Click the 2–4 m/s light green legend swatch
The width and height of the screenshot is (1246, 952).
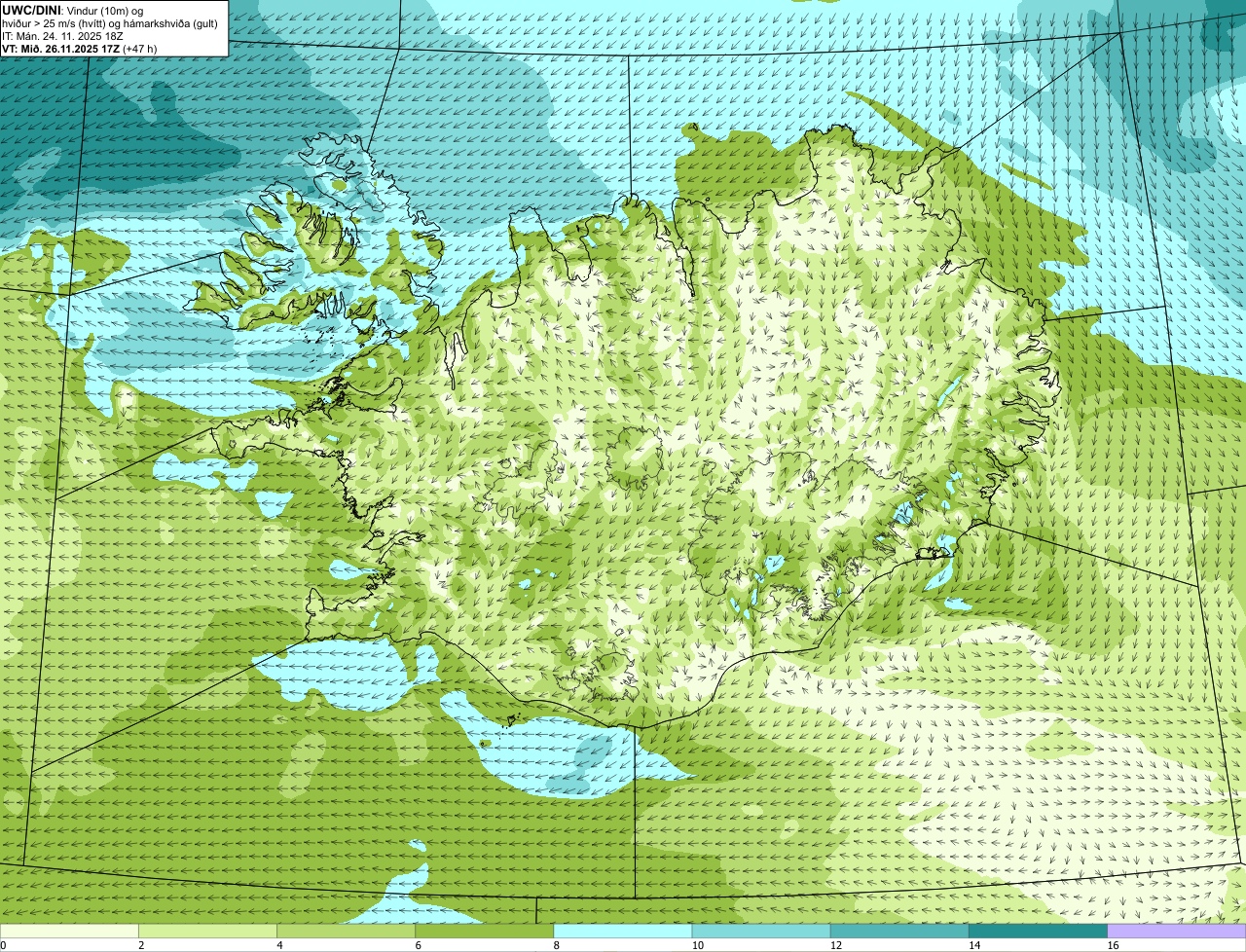click(x=207, y=932)
